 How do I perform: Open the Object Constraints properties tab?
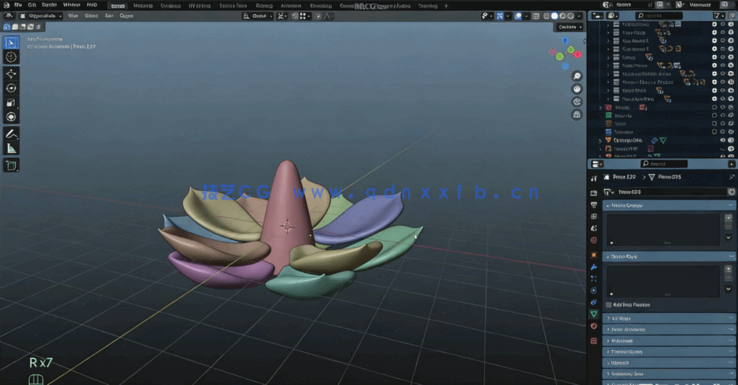pyautogui.click(x=594, y=302)
